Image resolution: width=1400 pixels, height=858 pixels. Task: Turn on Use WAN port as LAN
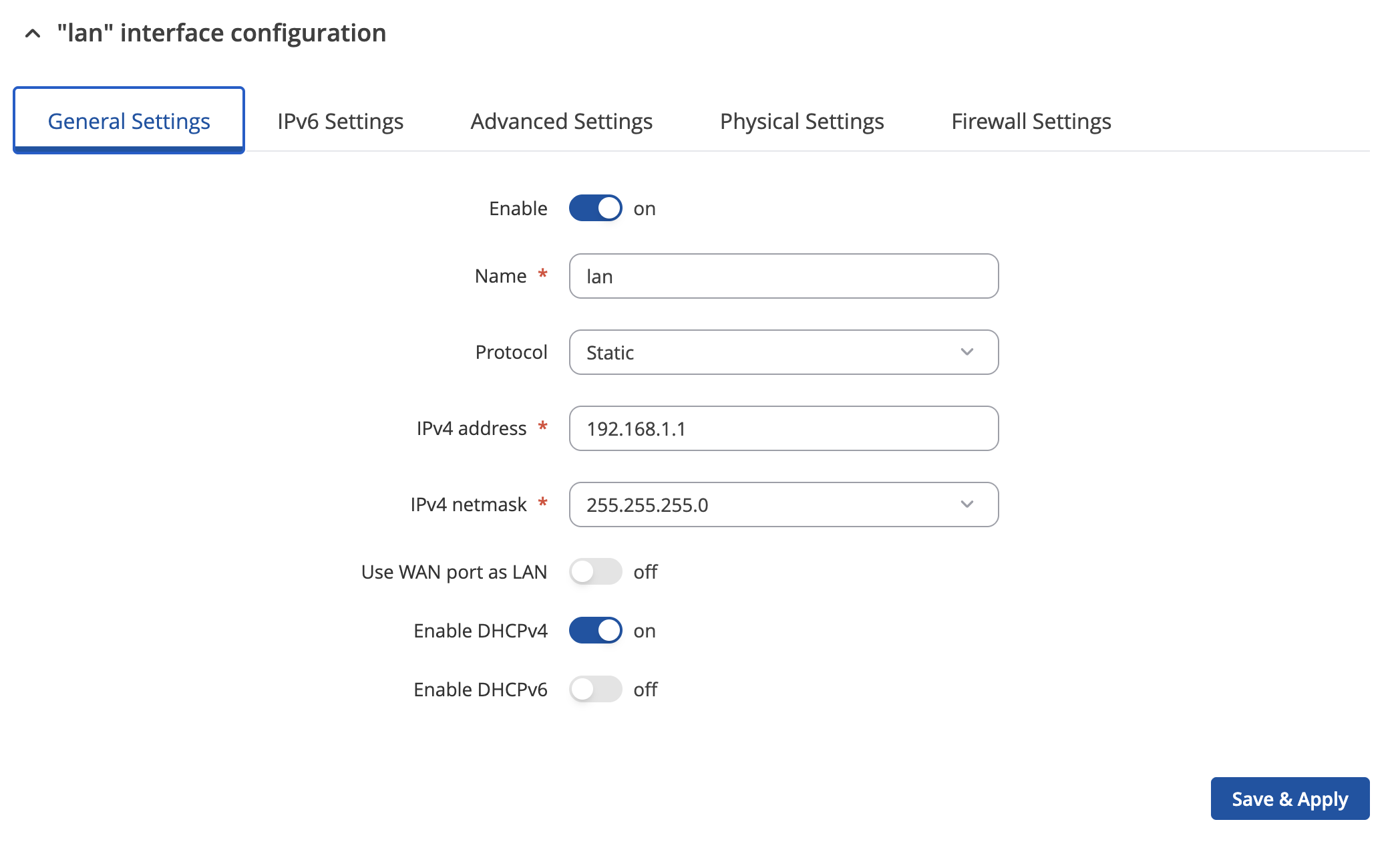point(595,571)
